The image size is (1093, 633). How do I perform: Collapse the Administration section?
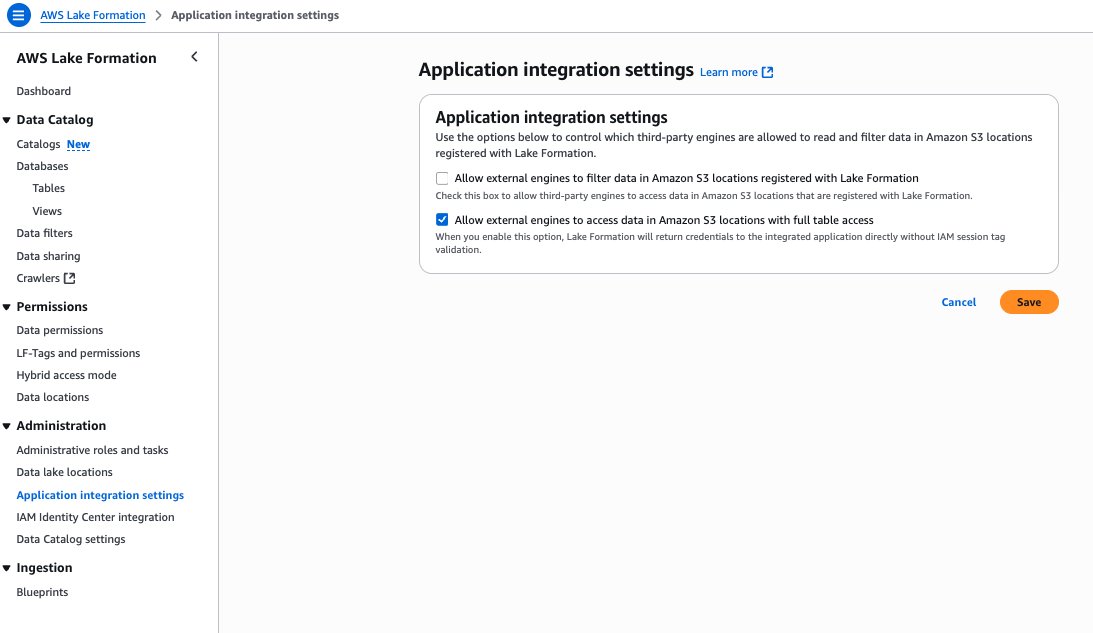pos(7,426)
